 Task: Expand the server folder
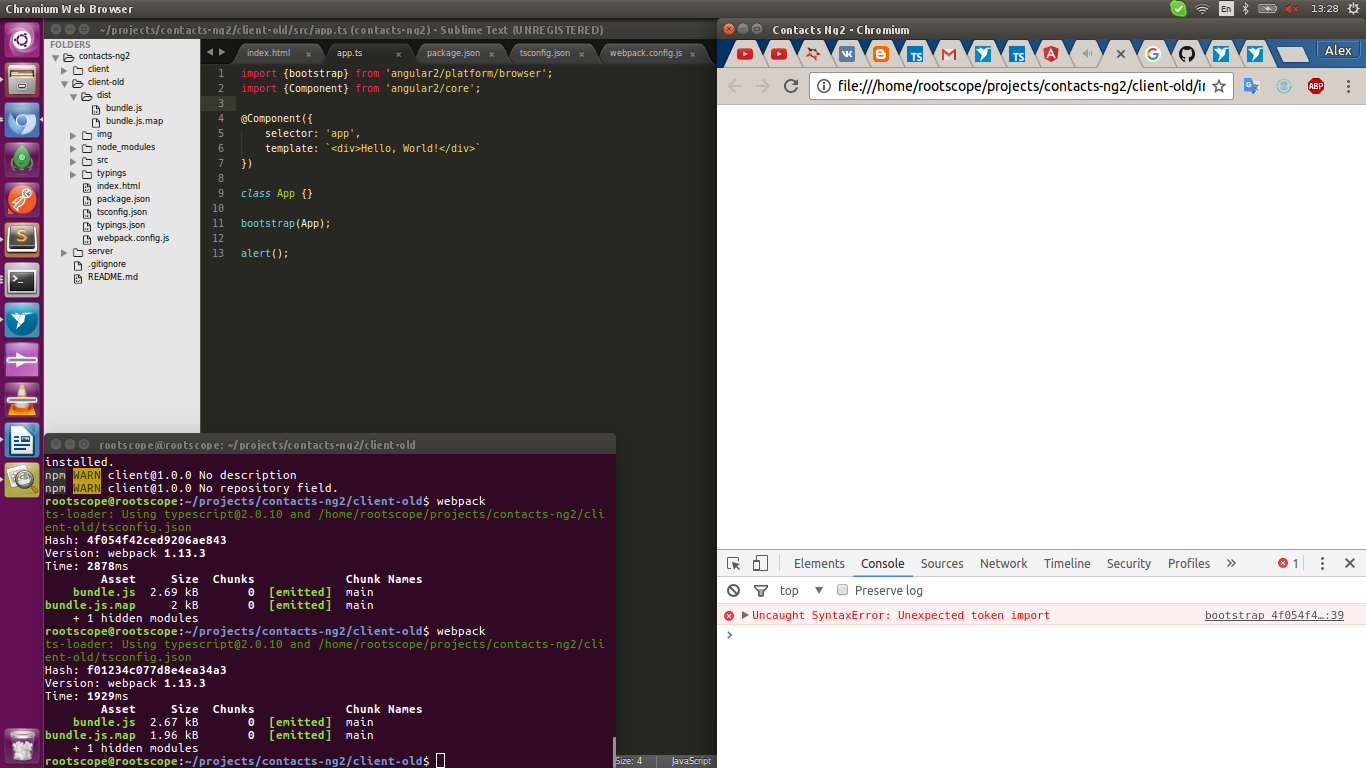(65, 252)
